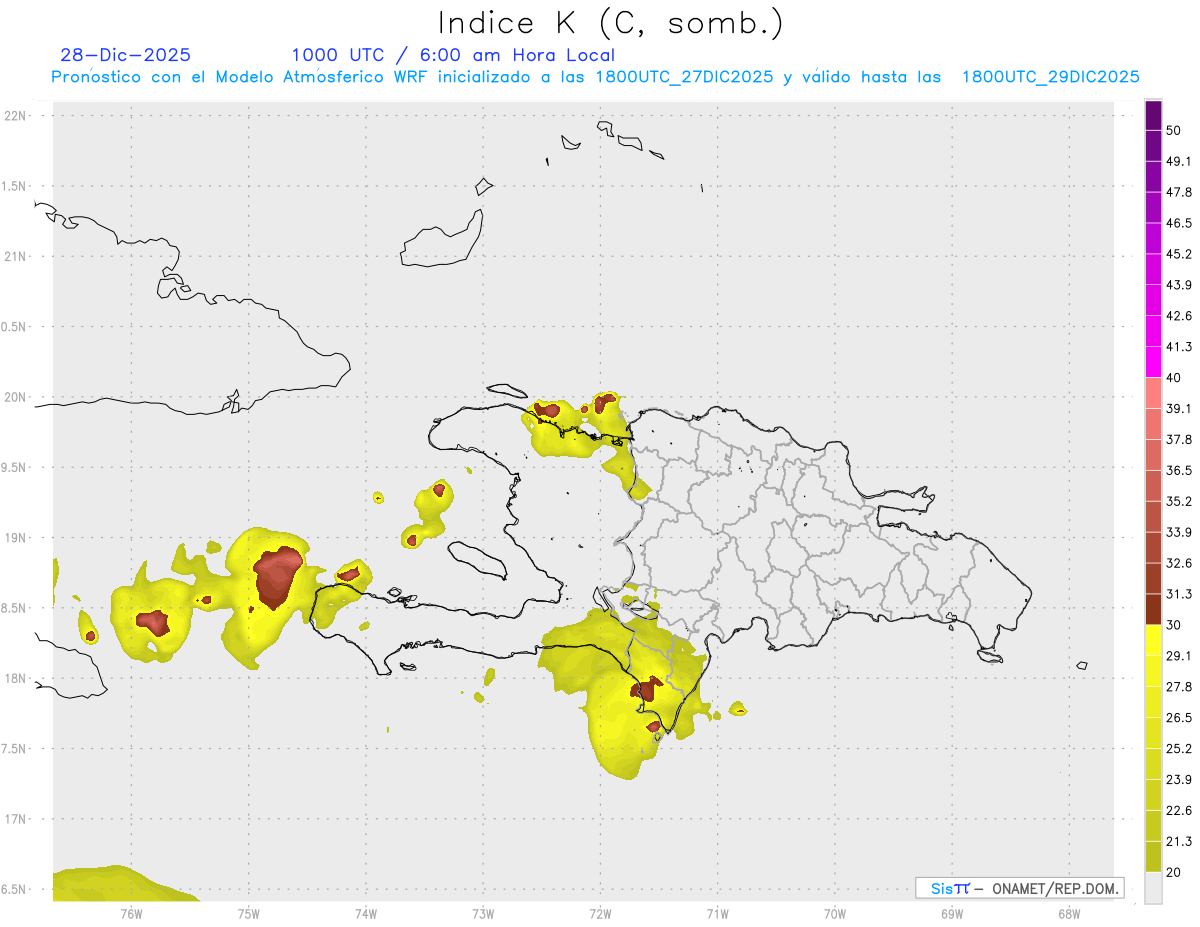Click the 68W longitude label
The image size is (1200, 927).
tap(1069, 912)
